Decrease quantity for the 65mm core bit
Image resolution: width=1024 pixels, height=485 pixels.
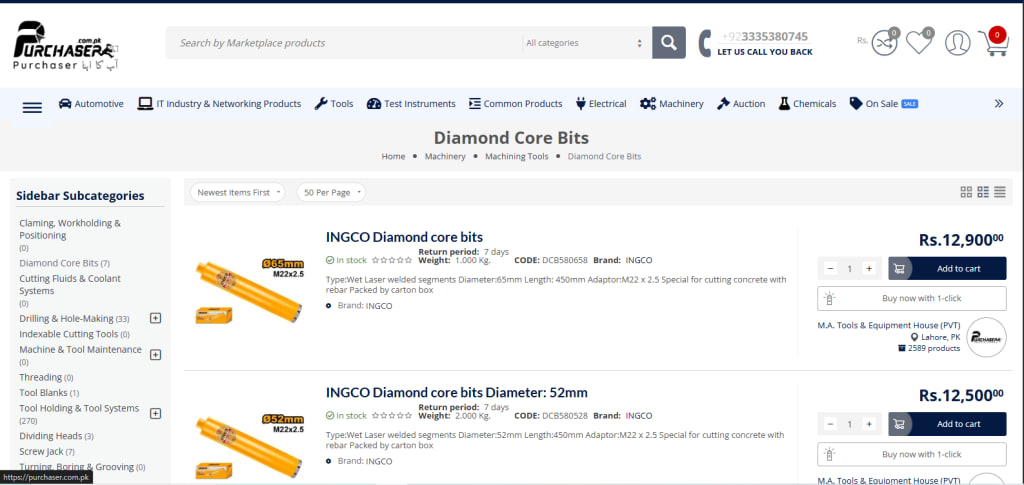[x=830, y=268]
